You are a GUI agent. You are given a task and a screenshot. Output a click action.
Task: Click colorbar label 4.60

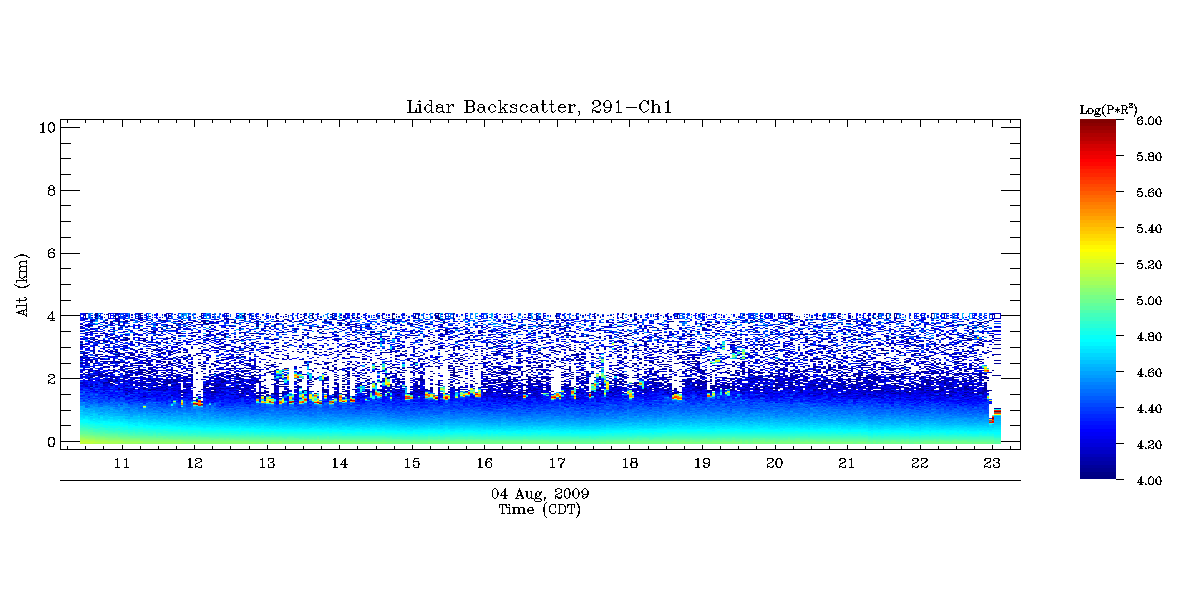tap(1149, 373)
